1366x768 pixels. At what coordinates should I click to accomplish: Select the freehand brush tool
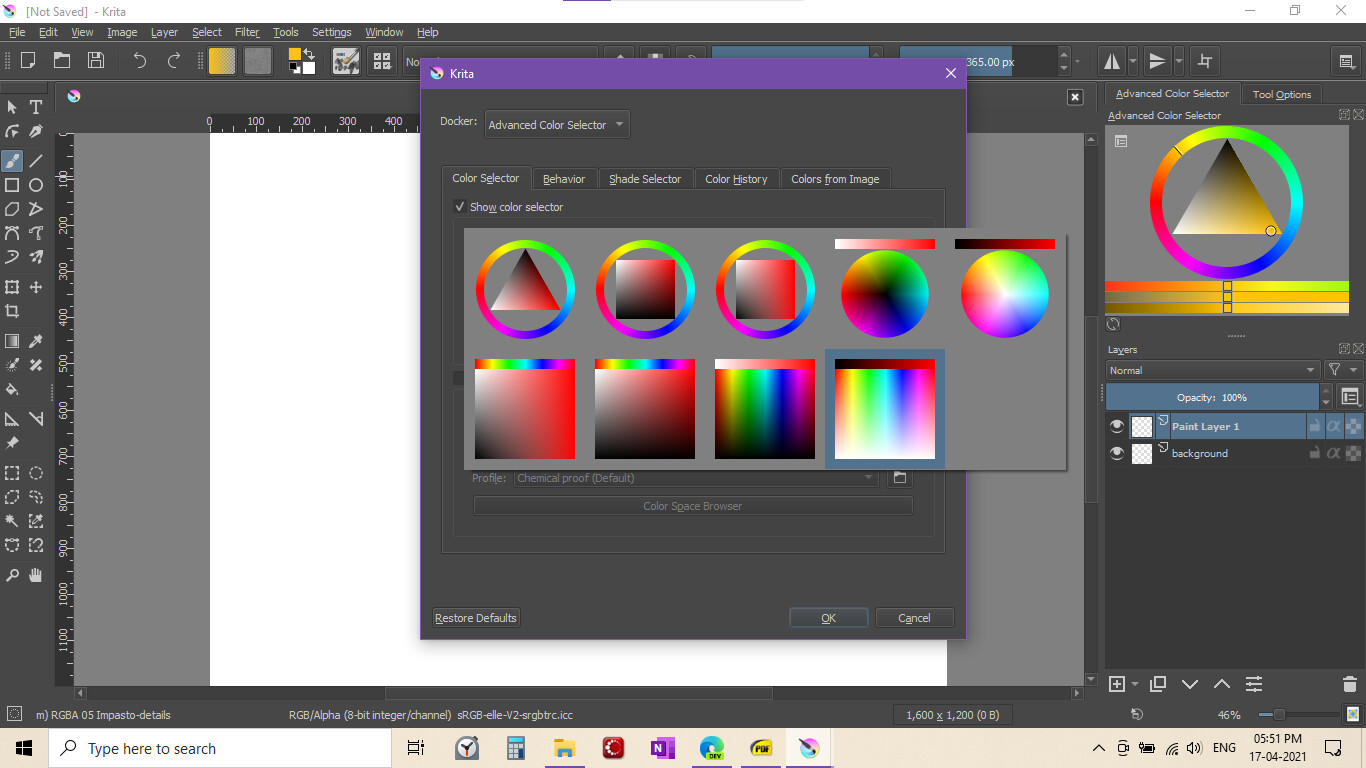click(x=12, y=160)
